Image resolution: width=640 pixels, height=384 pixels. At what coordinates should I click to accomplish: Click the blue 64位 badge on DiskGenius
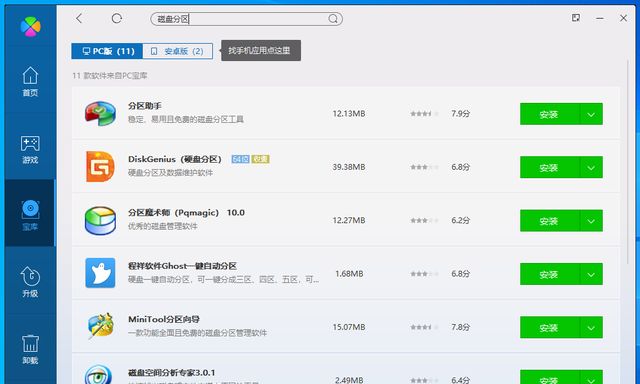click(x=240, y=159)
